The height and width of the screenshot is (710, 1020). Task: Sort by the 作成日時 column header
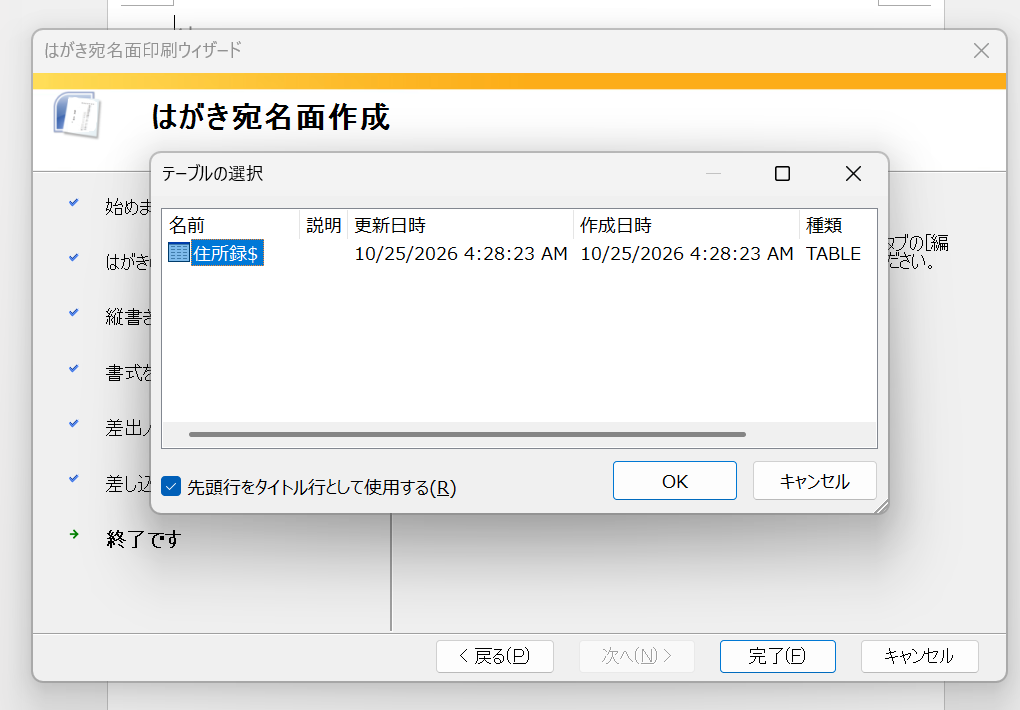pos(686,225)
